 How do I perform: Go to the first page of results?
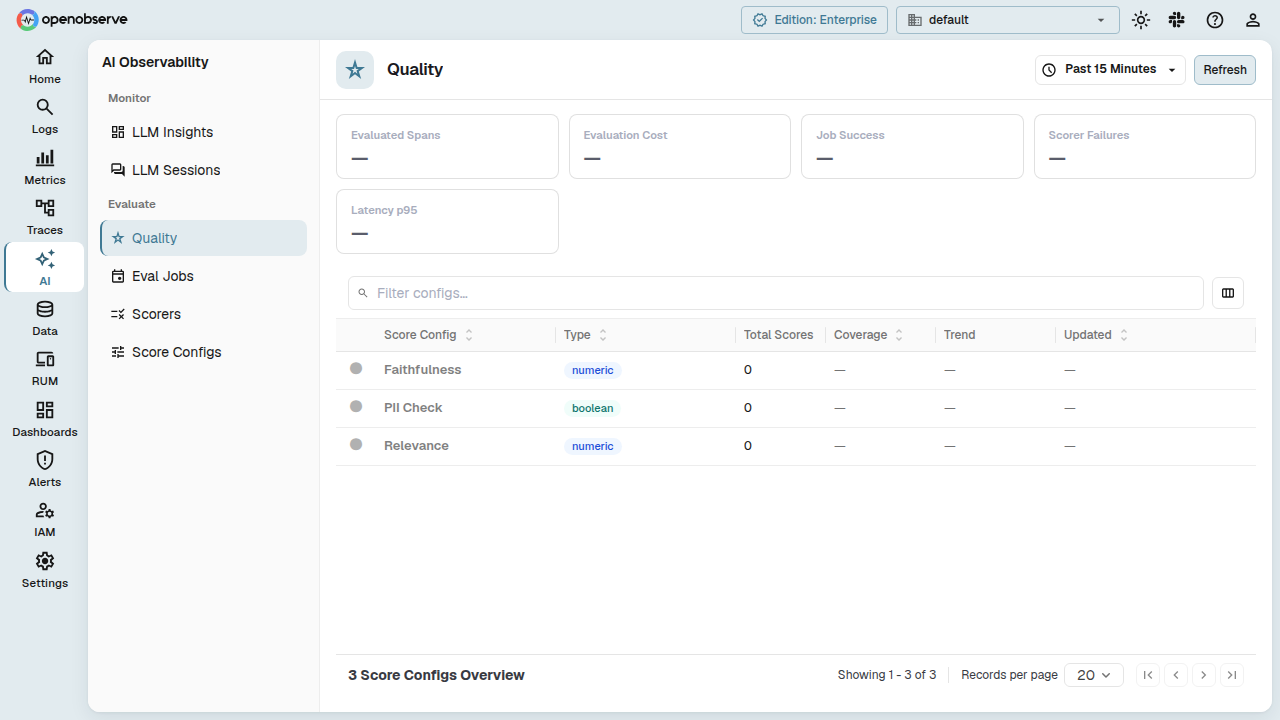(1148, 675)
